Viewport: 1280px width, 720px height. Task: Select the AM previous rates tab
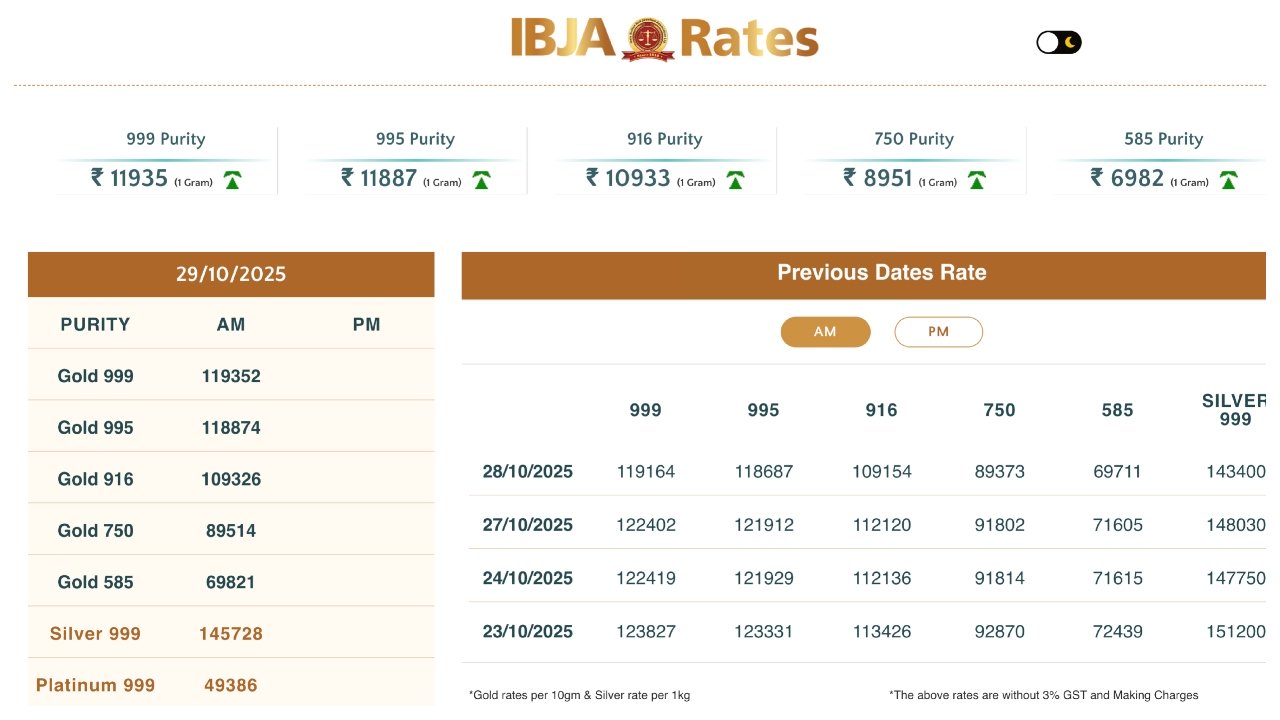click(825, 332)
